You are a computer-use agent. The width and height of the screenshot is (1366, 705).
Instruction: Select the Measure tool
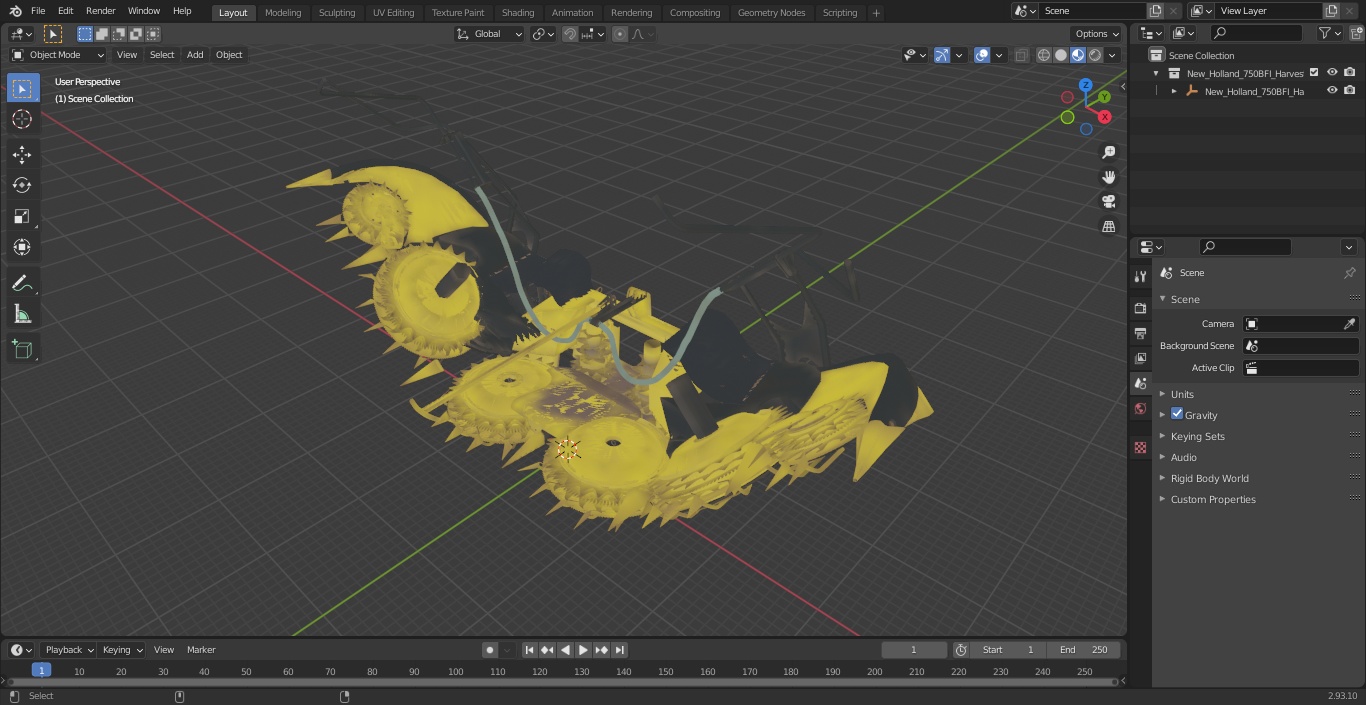click(x=22, y=315)
